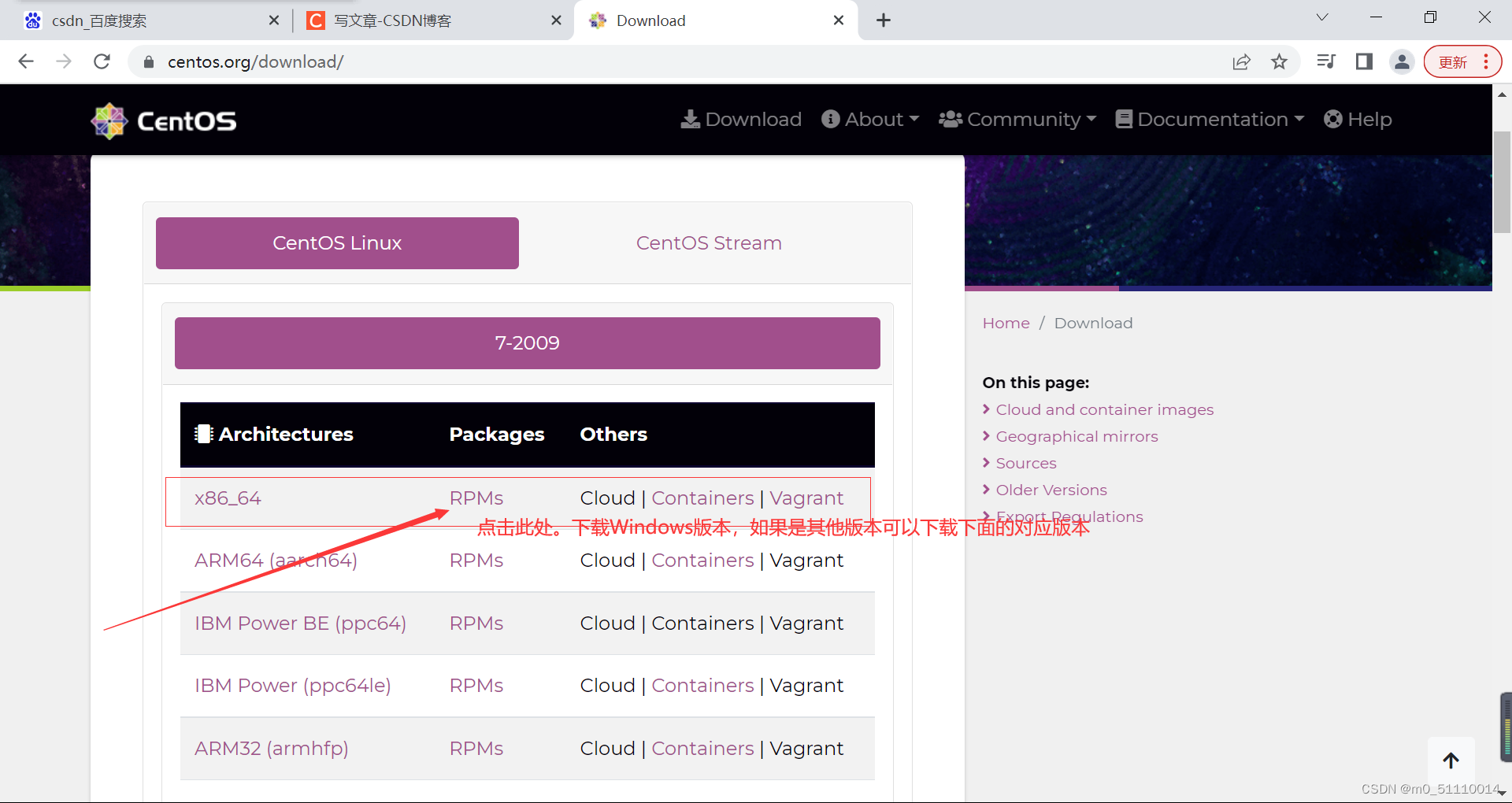The height and width of the screenshot is (803, 1512).
Task: Go back to the previous page
Action: tap(26, 61)
